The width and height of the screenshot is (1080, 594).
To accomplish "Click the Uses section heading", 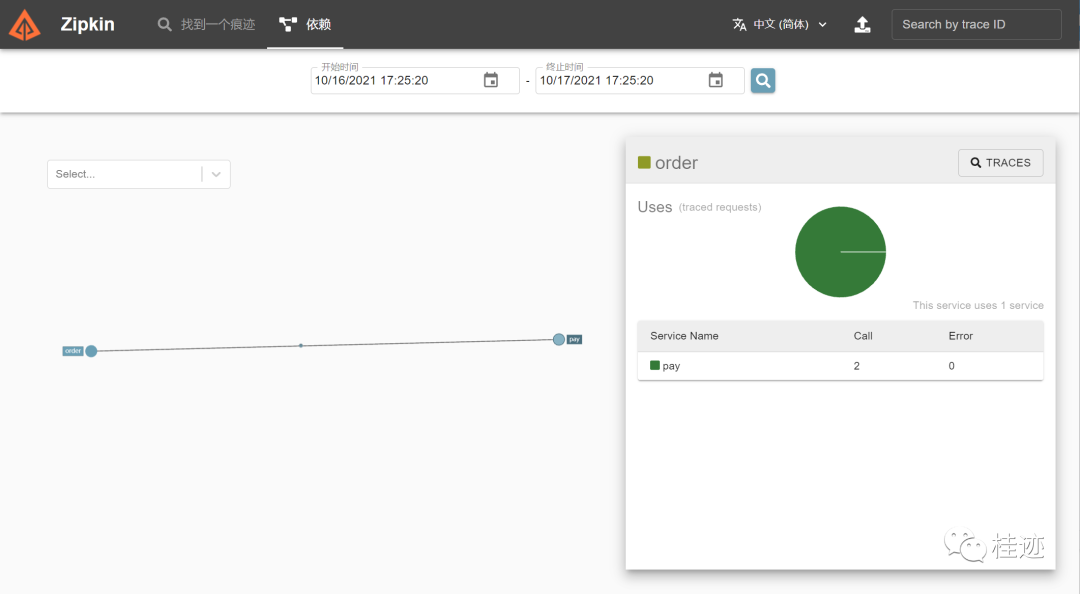I will 654,207.
